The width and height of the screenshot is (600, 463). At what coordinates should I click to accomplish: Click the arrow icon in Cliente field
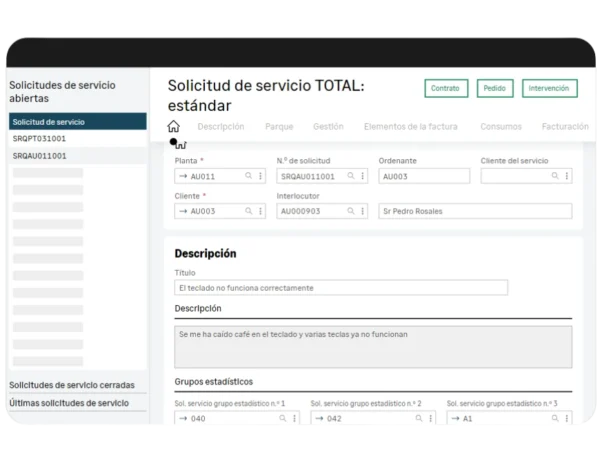pos(182,212)
